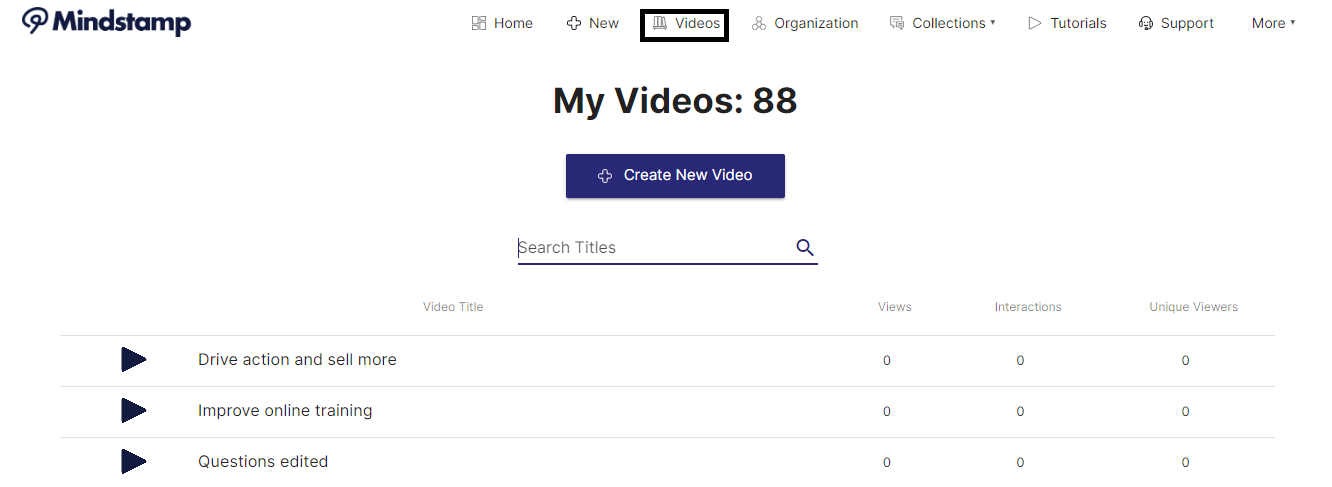Open the Videos tab
The image size is (1332, 487).
[x=685, y=23]
